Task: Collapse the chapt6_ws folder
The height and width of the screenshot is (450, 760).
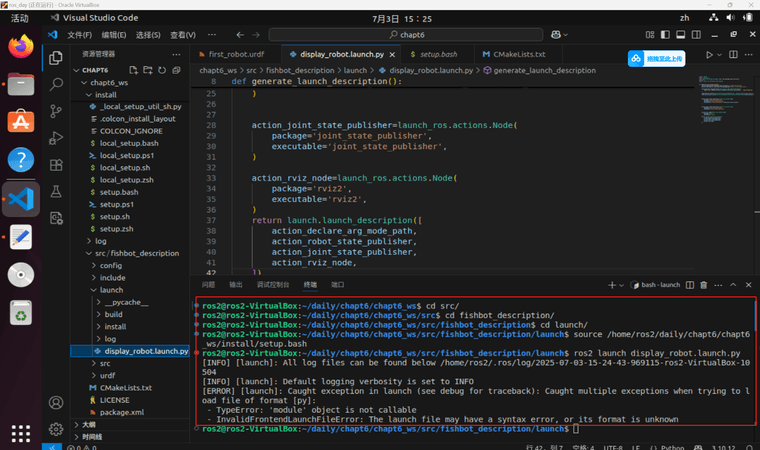Action: [84, 82]
